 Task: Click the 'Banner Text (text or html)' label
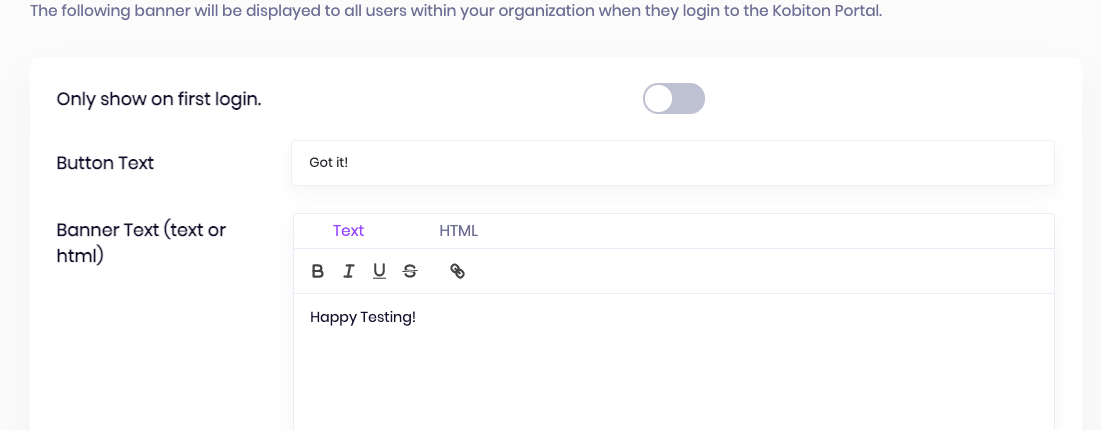141,243
